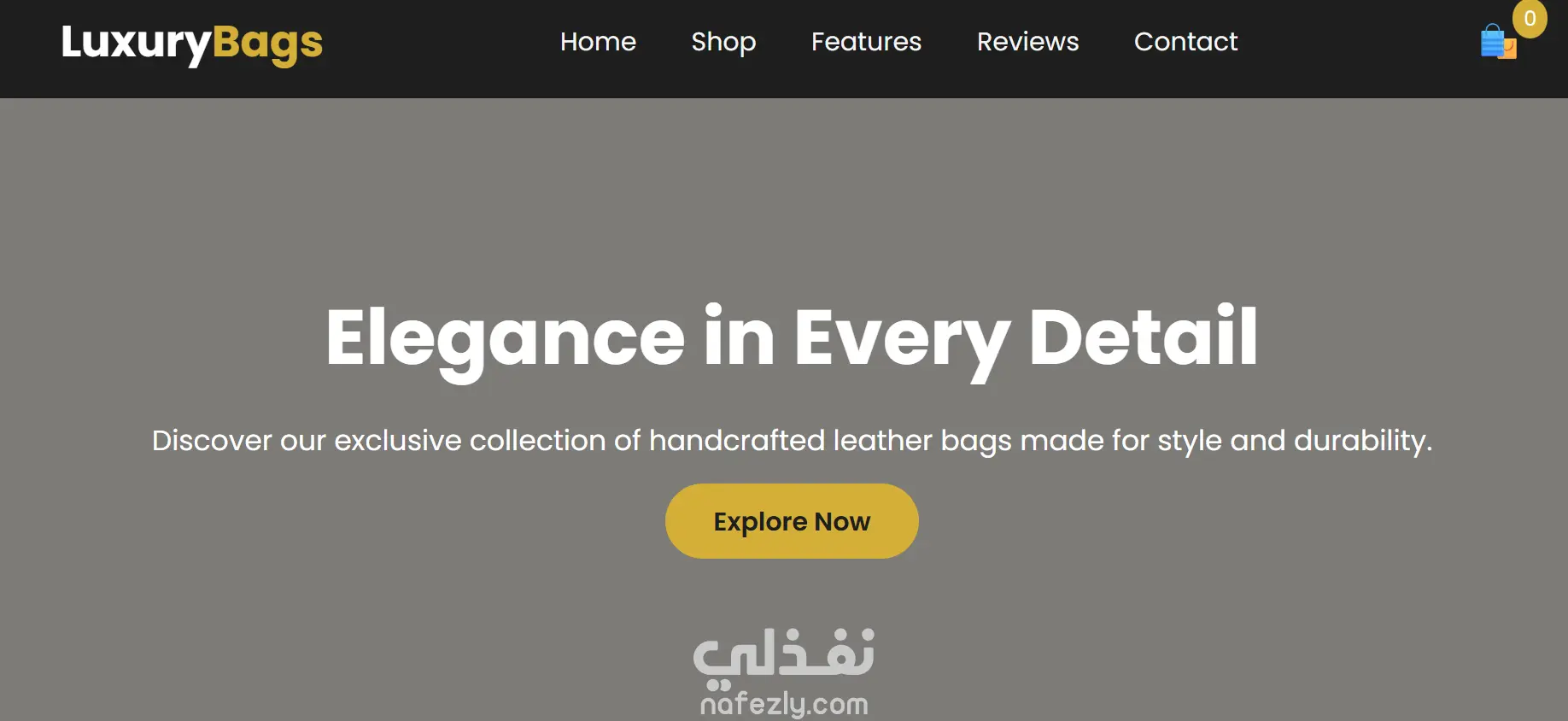Image resolution: width=1568 pixels, height=721 pixels.
Task: Jump to the Reviews section link
Action: 1027,42
